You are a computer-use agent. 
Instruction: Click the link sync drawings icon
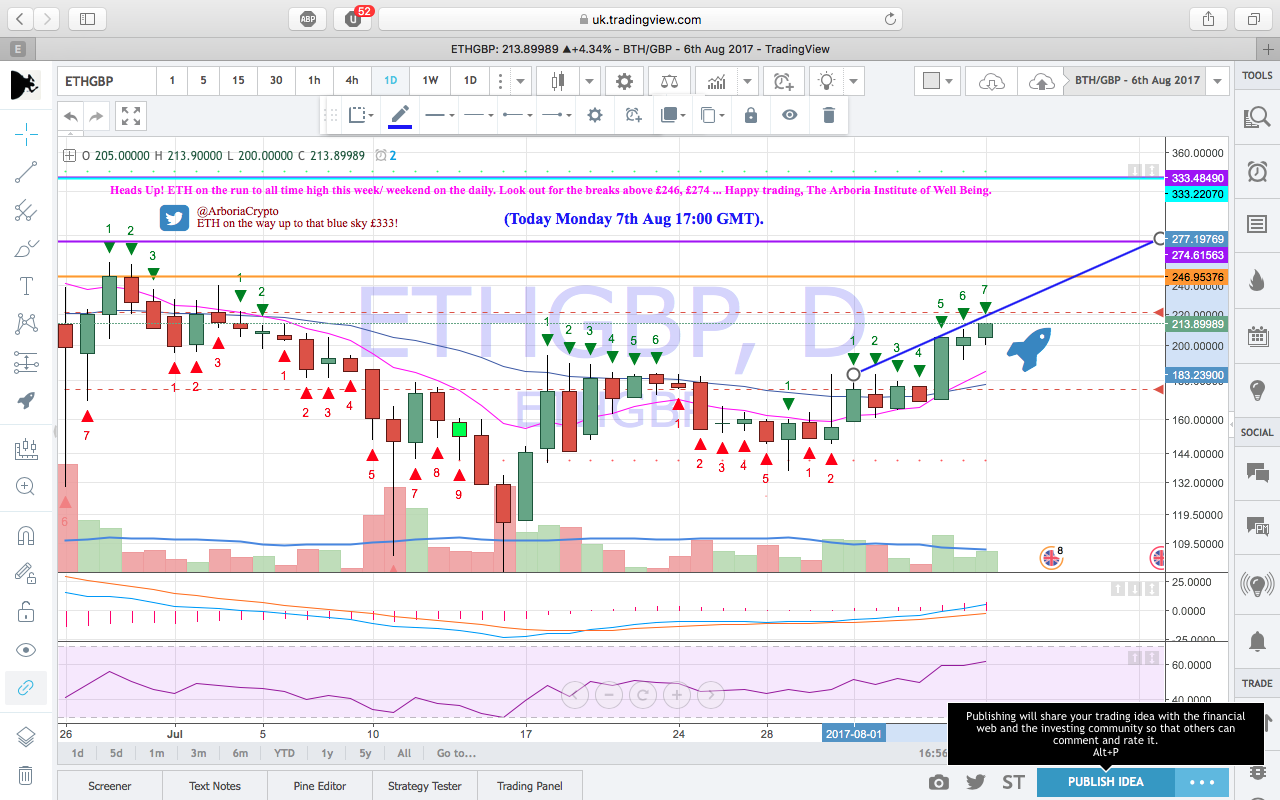[26, 688]
